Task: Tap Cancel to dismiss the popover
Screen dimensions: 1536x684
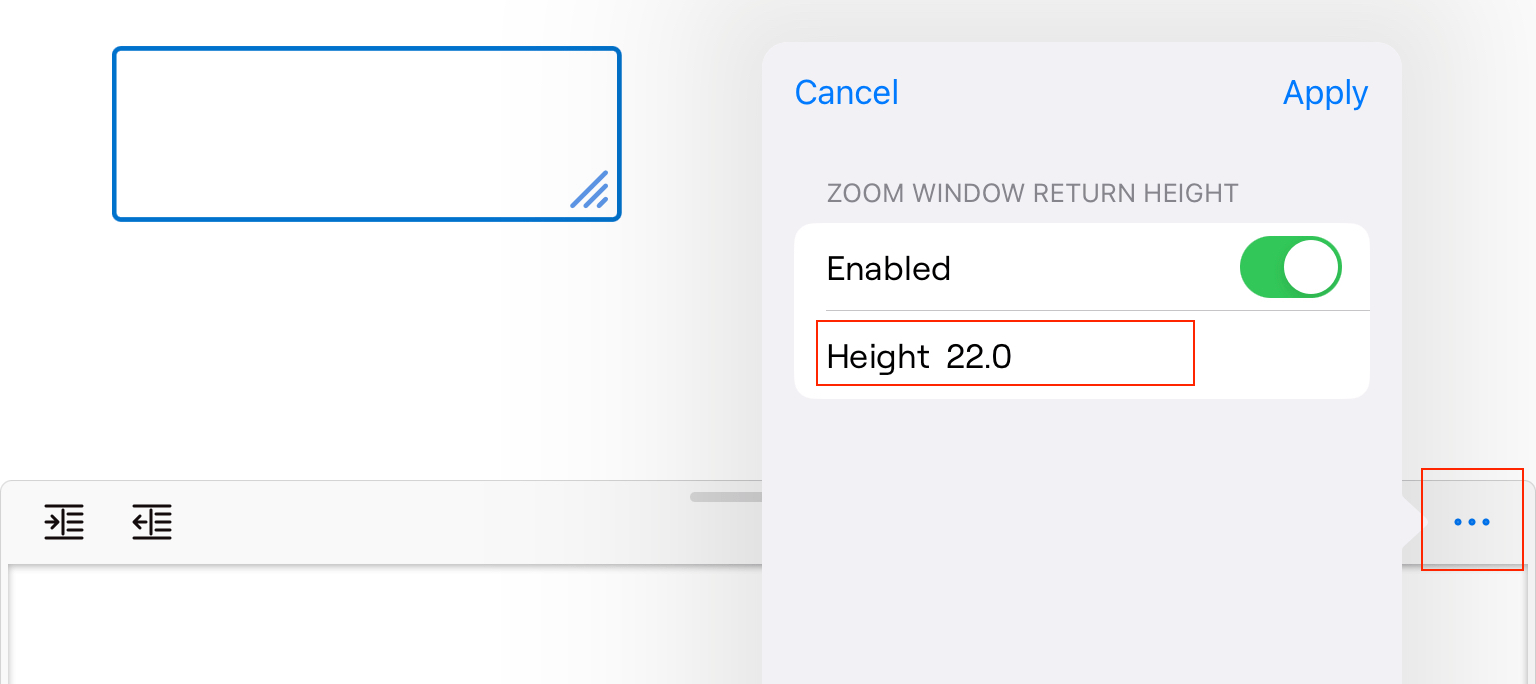Action: coord(846,92)
